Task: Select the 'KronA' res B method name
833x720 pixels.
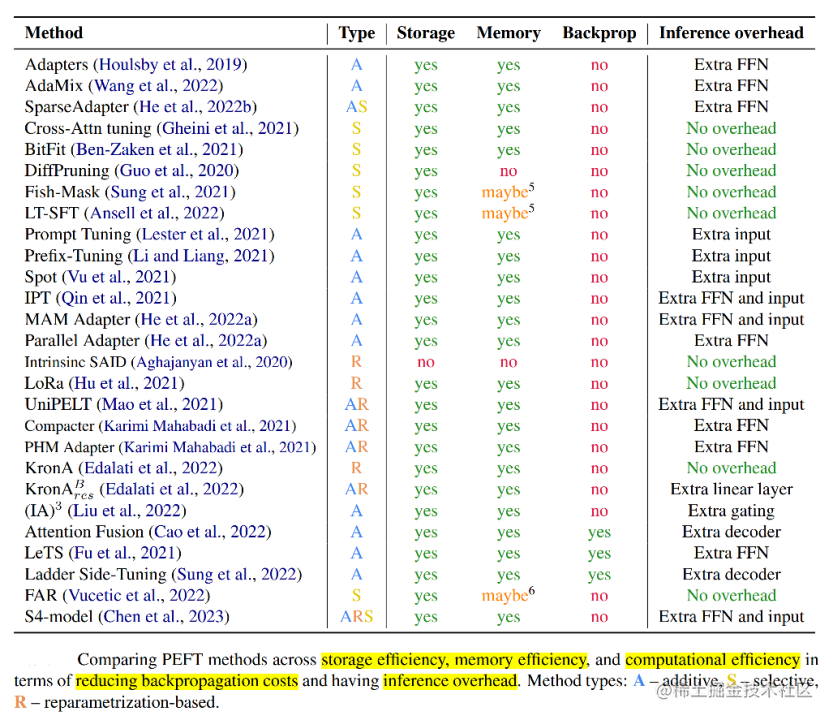Action: (x=59, y=490)
